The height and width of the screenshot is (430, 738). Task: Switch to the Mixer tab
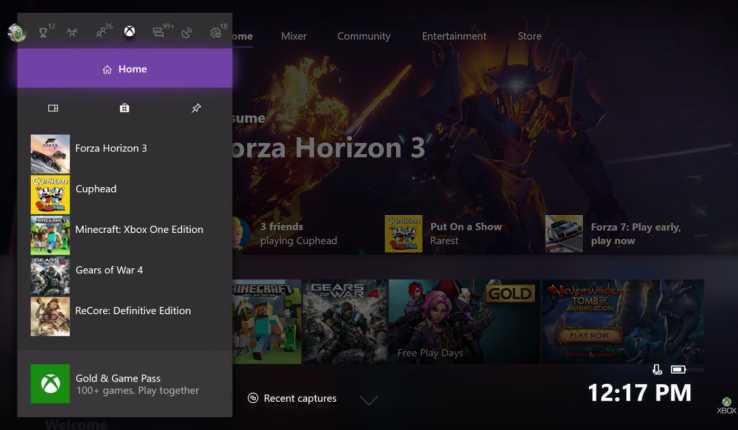pyautogui.click(x=294, y=36)
